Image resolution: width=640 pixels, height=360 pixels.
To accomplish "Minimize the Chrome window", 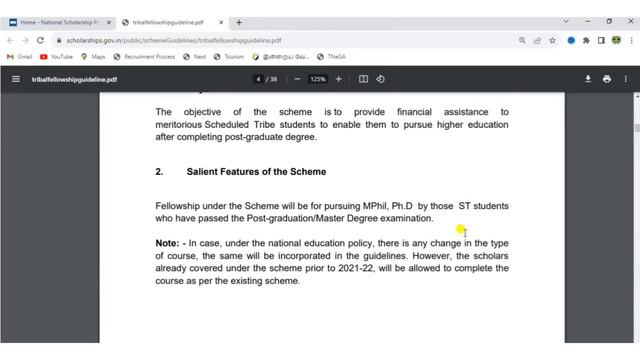I will coord(588,21).
